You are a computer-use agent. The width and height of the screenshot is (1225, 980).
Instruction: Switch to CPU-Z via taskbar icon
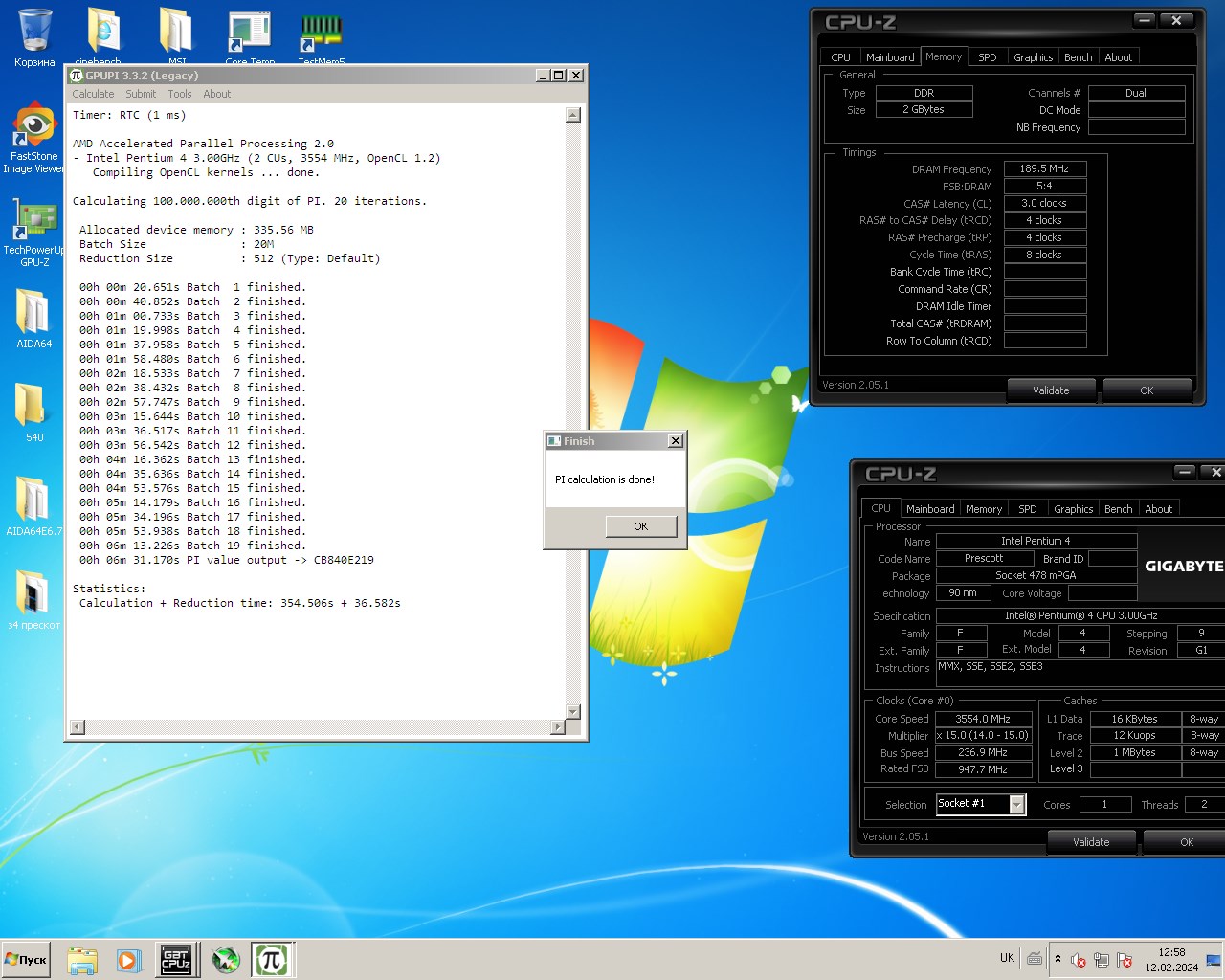[176, 960]
